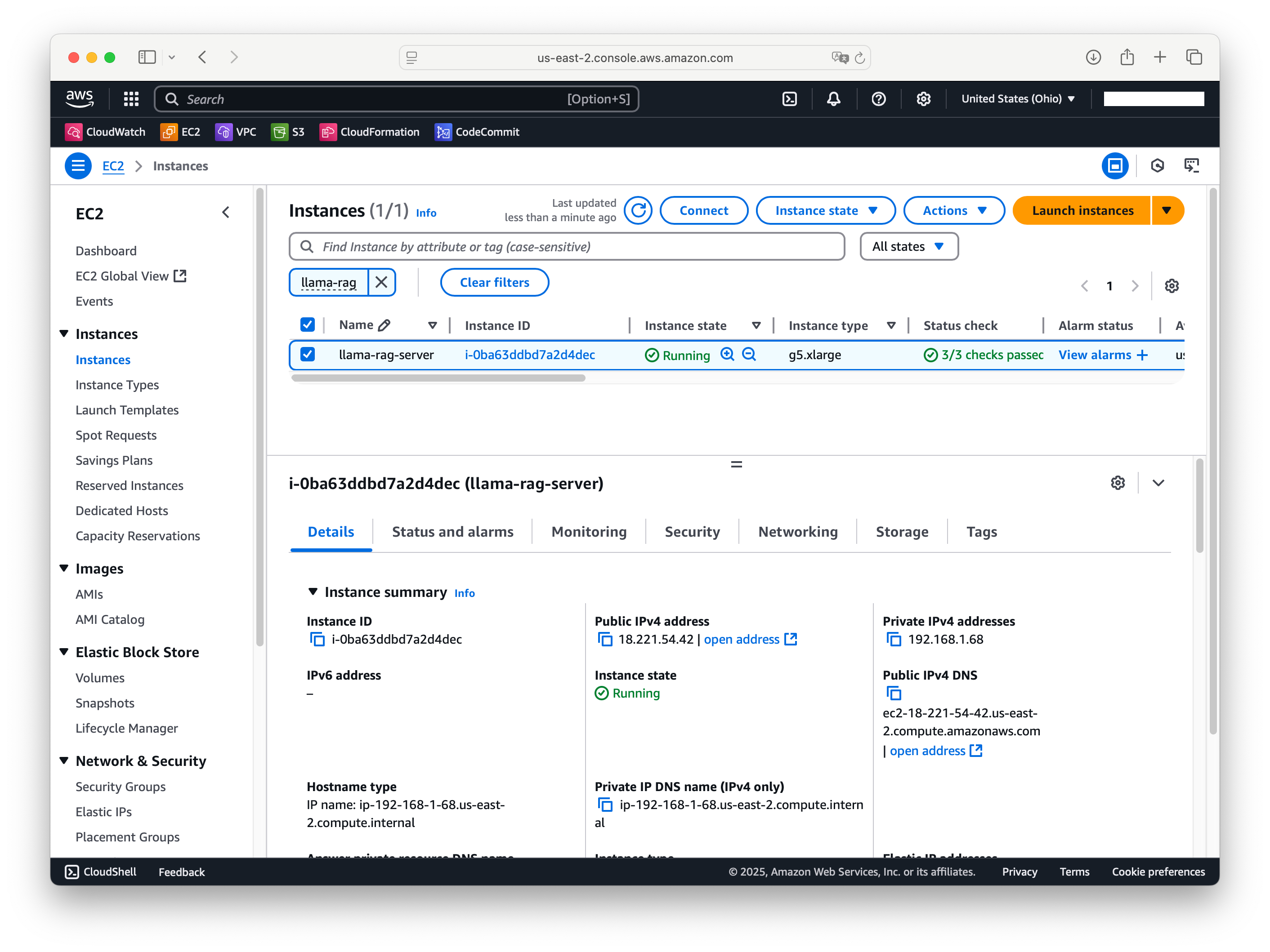
Task: Open the AWS help question mark icon
Action: coord(878,99)
